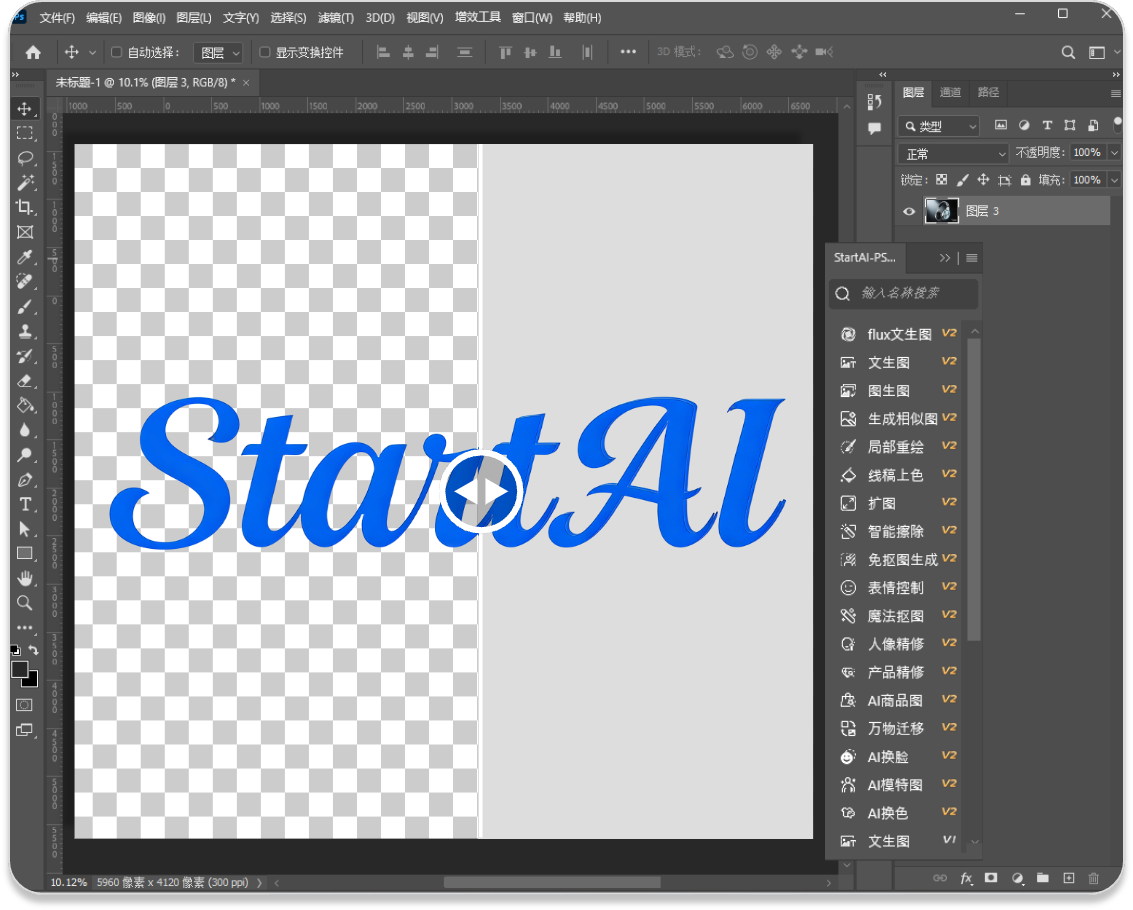
Task: Delete layer using trash icon
Action: [1093, 878]
